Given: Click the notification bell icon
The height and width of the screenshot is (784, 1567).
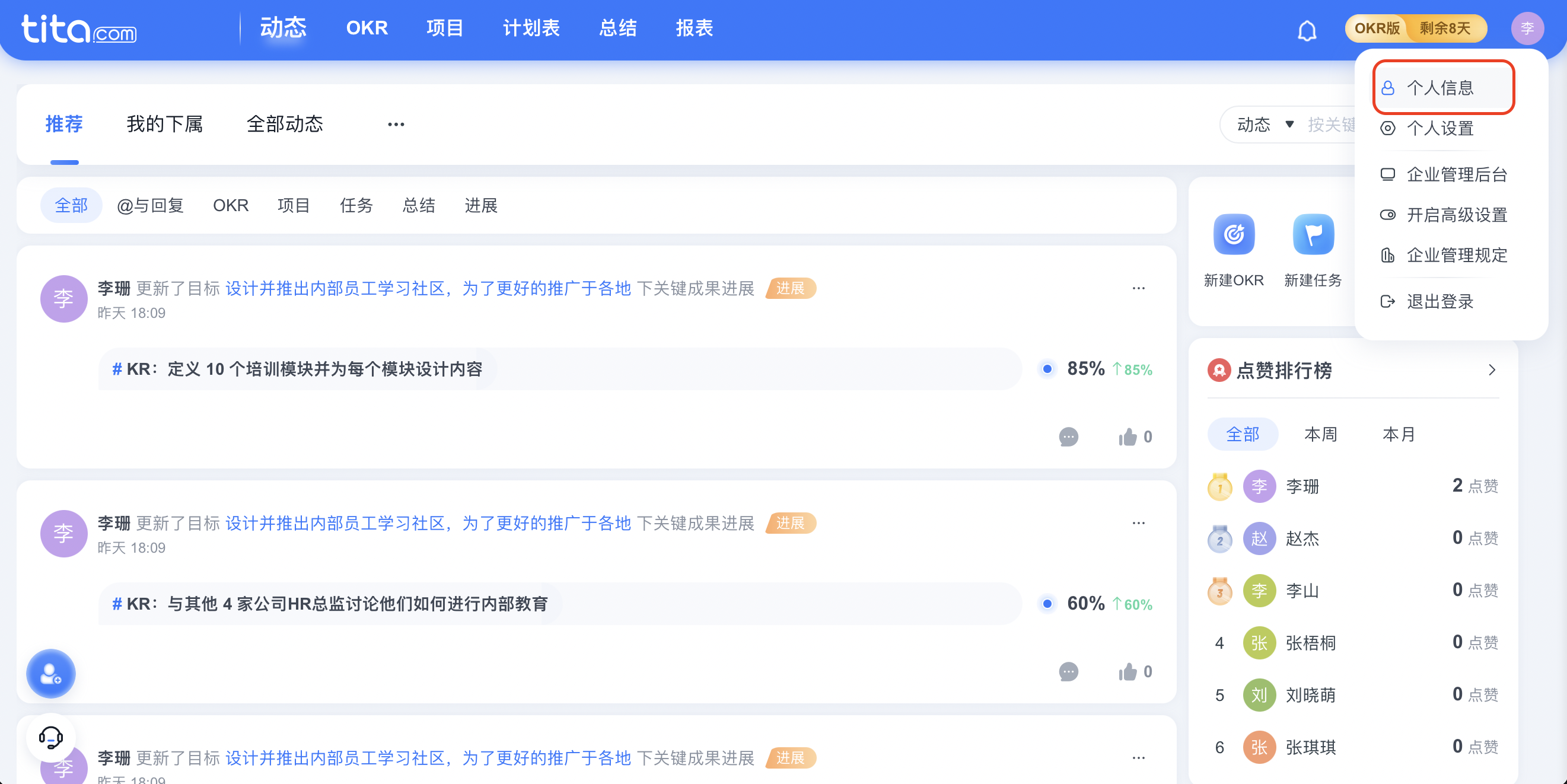Looking at the screenshot, I should coord(1307,30).
